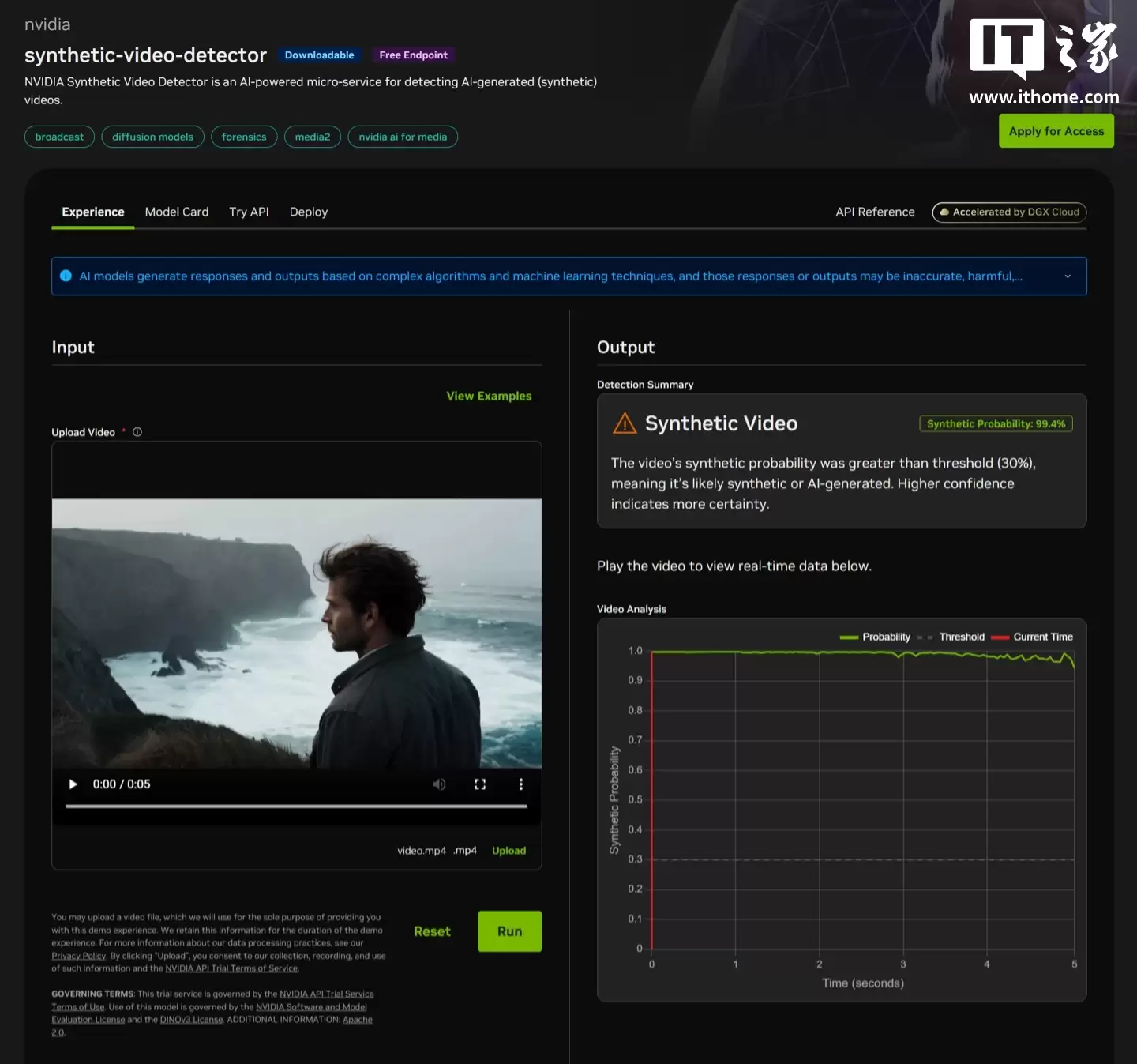Screen dimensions: 1137x1064
Task: Open video player more options menu
Action: pyautogui.click(x=521, y=784)
